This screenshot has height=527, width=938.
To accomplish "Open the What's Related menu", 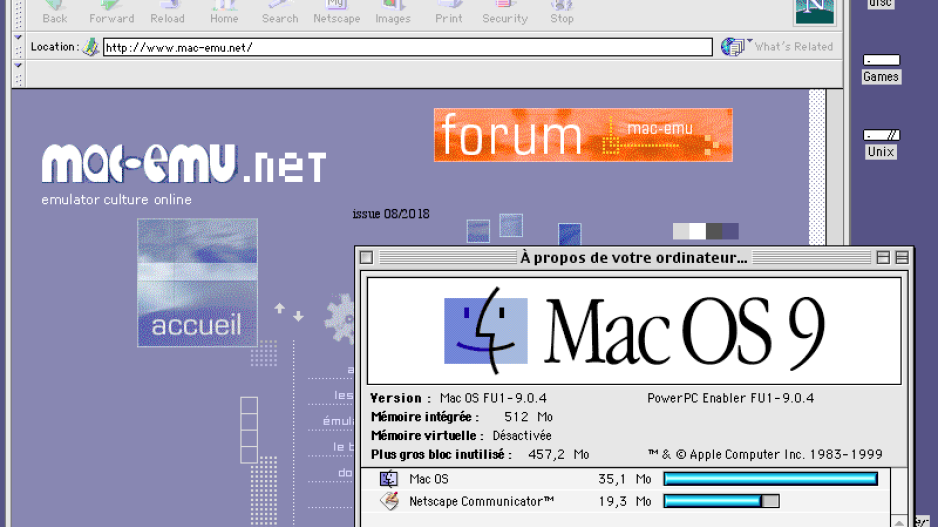I will [778, 47].
